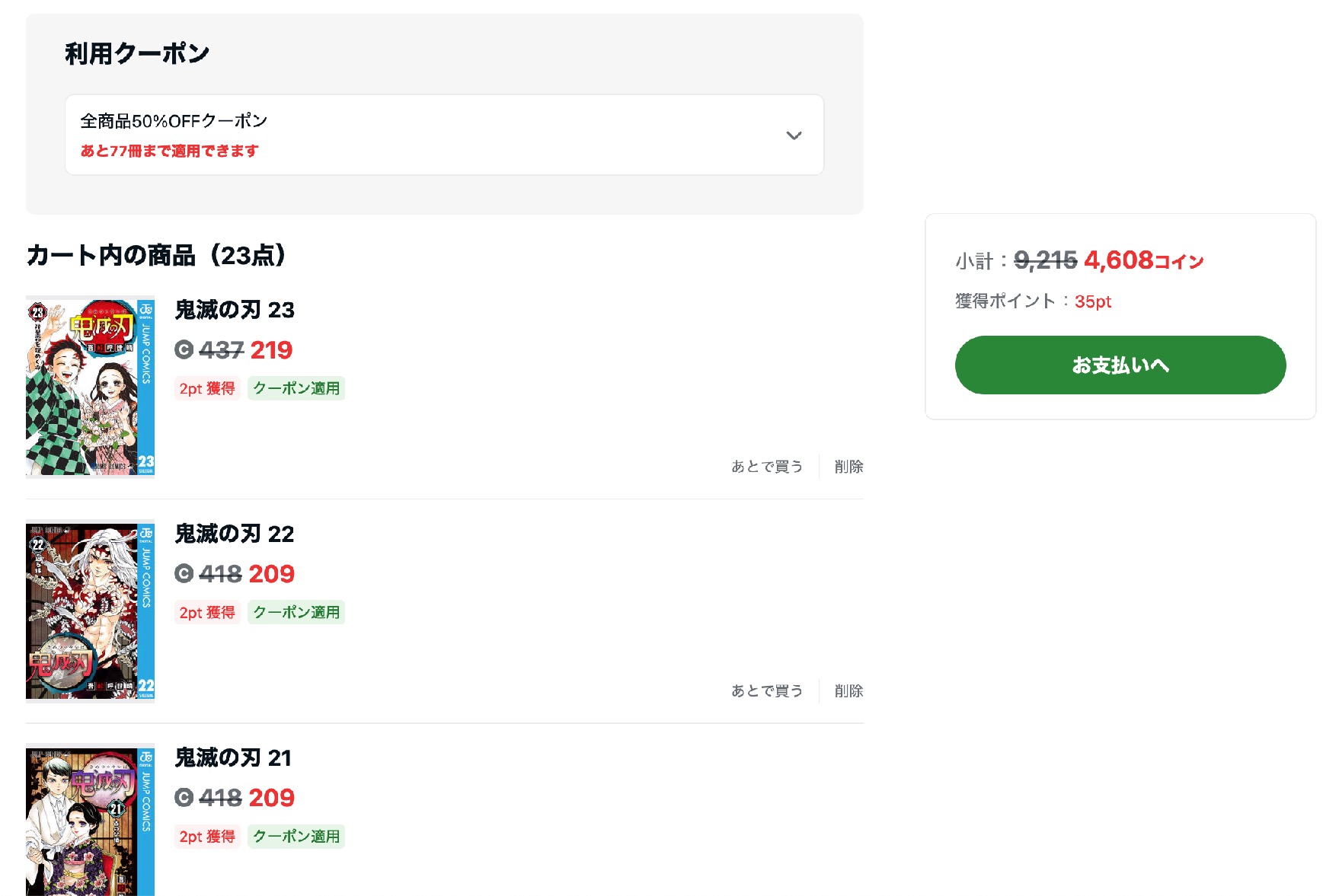Click the お支払いへ payment button
1323x896 pixels.
[x=1120, y=365]
